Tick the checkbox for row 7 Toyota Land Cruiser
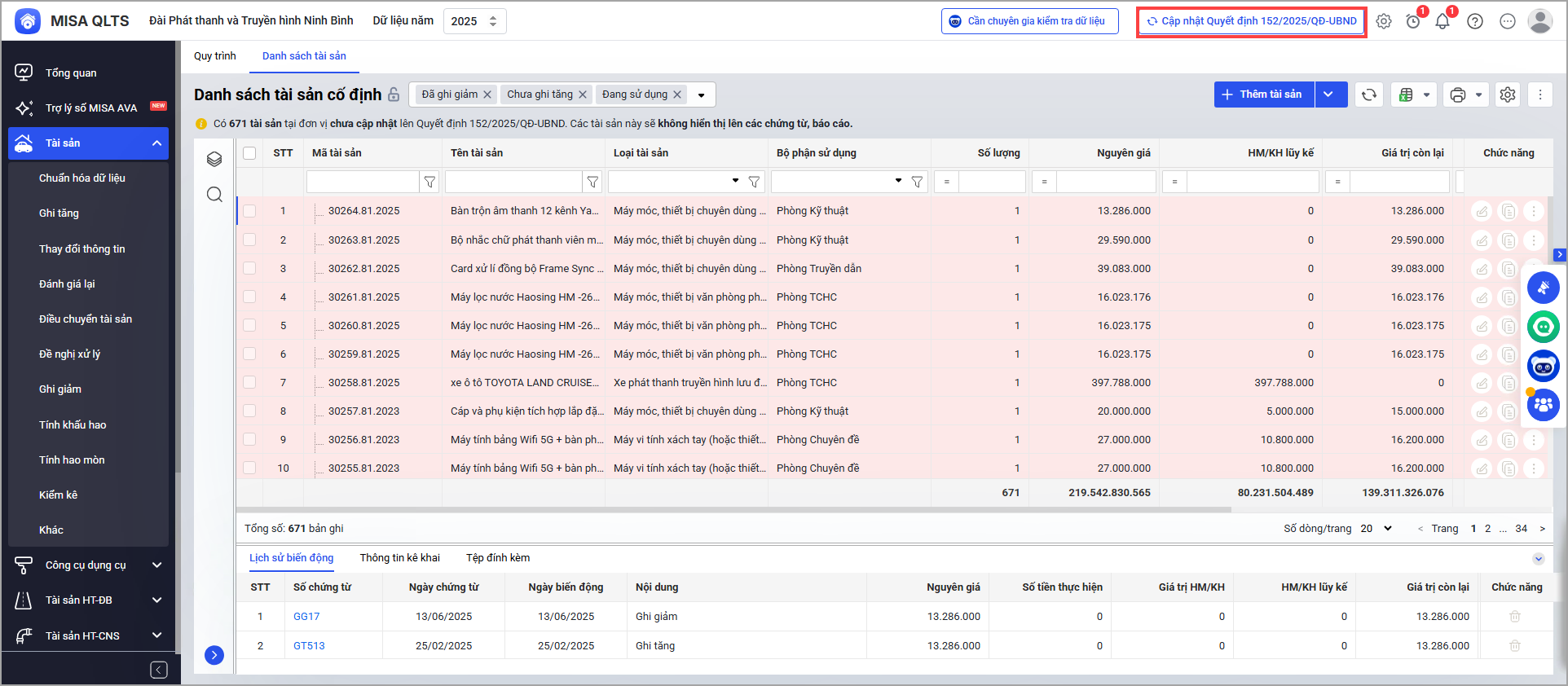The image size is (1568, 686). tap(249, 382)
